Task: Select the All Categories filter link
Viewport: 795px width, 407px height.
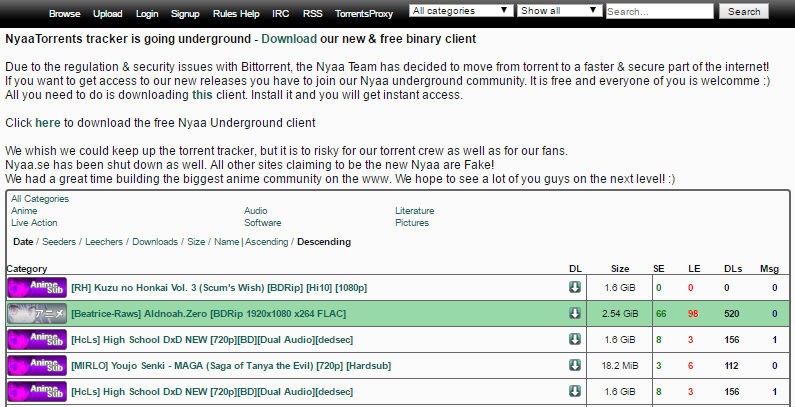Action: tap(40, 199)
